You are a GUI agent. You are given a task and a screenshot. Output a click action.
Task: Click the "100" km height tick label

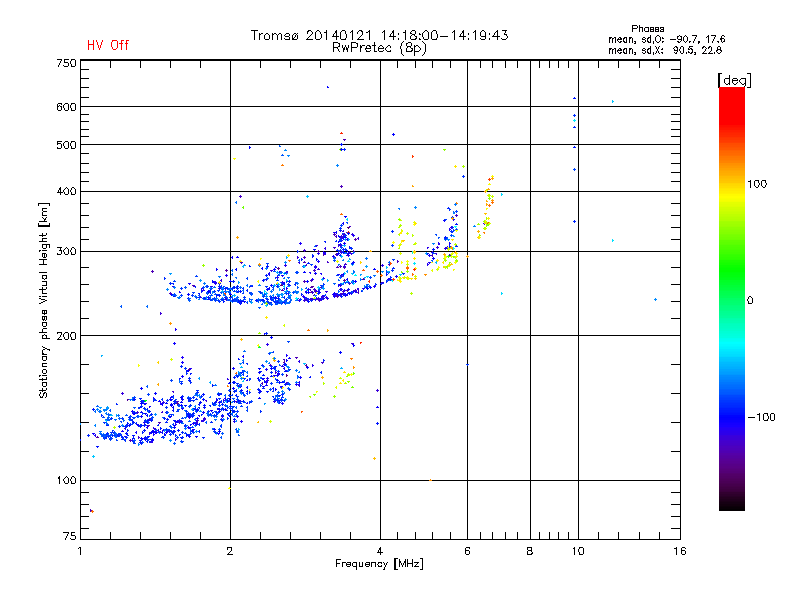click(66, 481)
